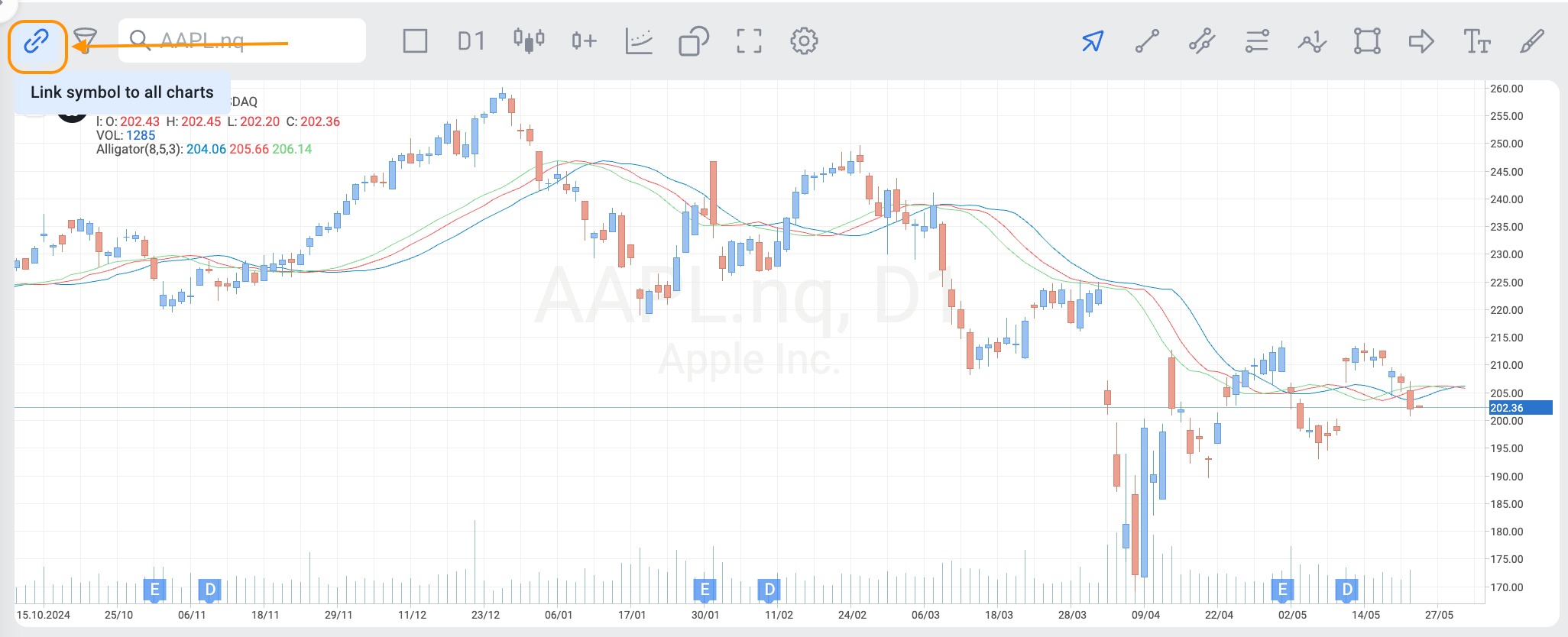Open the candlestick chart type selector
This screenshot has width=1568, height=637.
(529, 40)
